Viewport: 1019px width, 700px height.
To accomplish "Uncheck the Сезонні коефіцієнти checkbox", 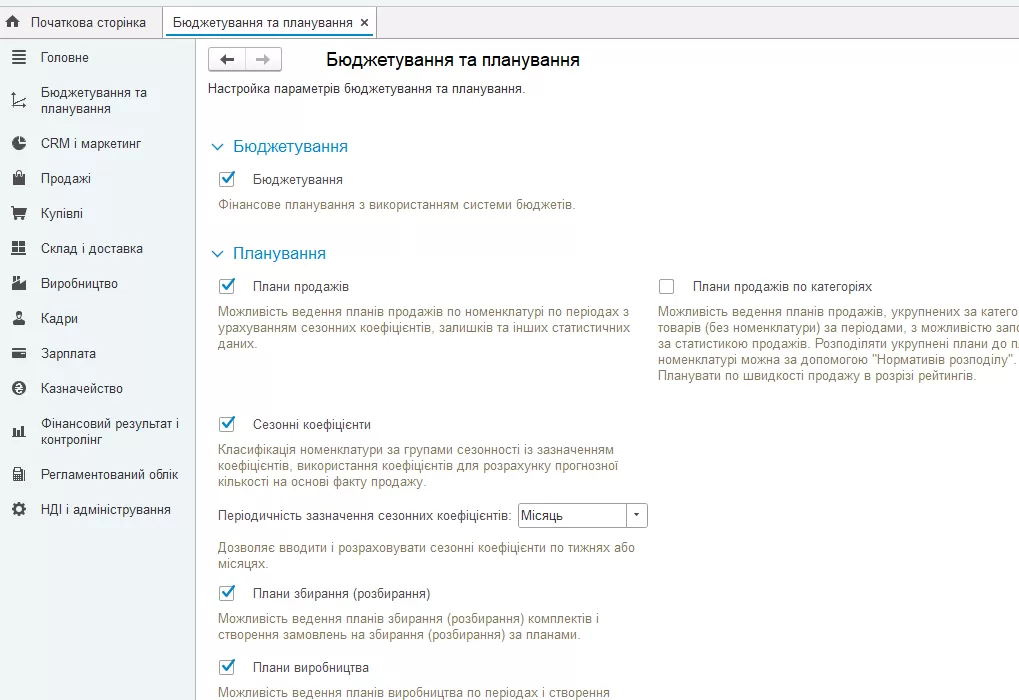I will 227,424.
